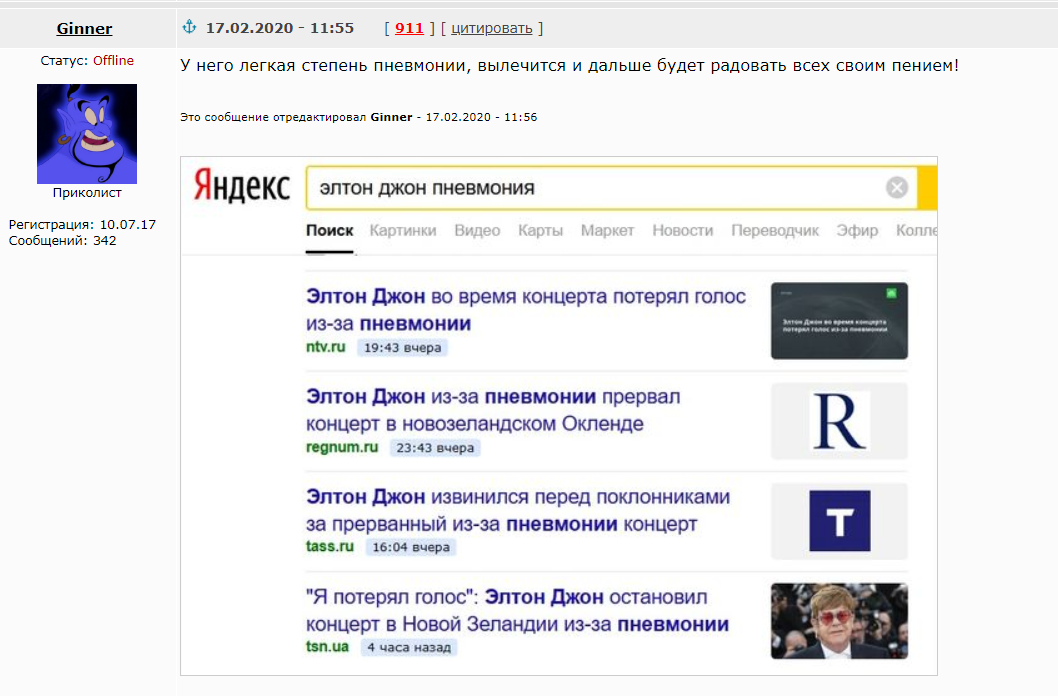Viewport: 1058px width, 696px height.
Task: Click the Regnum R logo thumbnail
Action: click(x=839, y=421)
